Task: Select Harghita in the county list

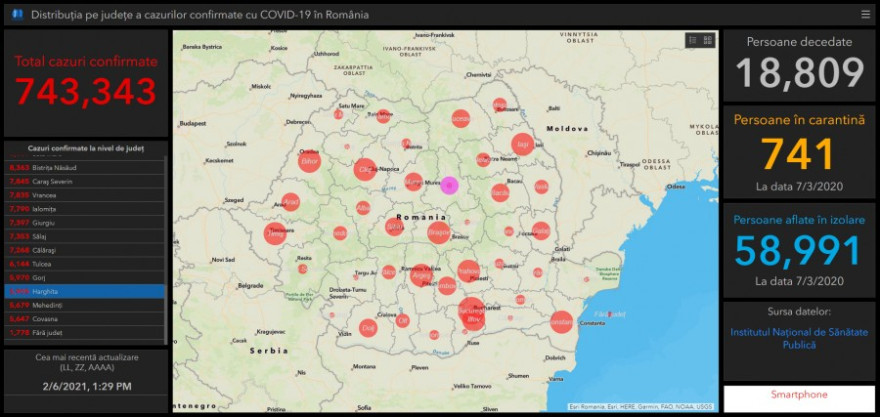Action: tap(84, 291)
